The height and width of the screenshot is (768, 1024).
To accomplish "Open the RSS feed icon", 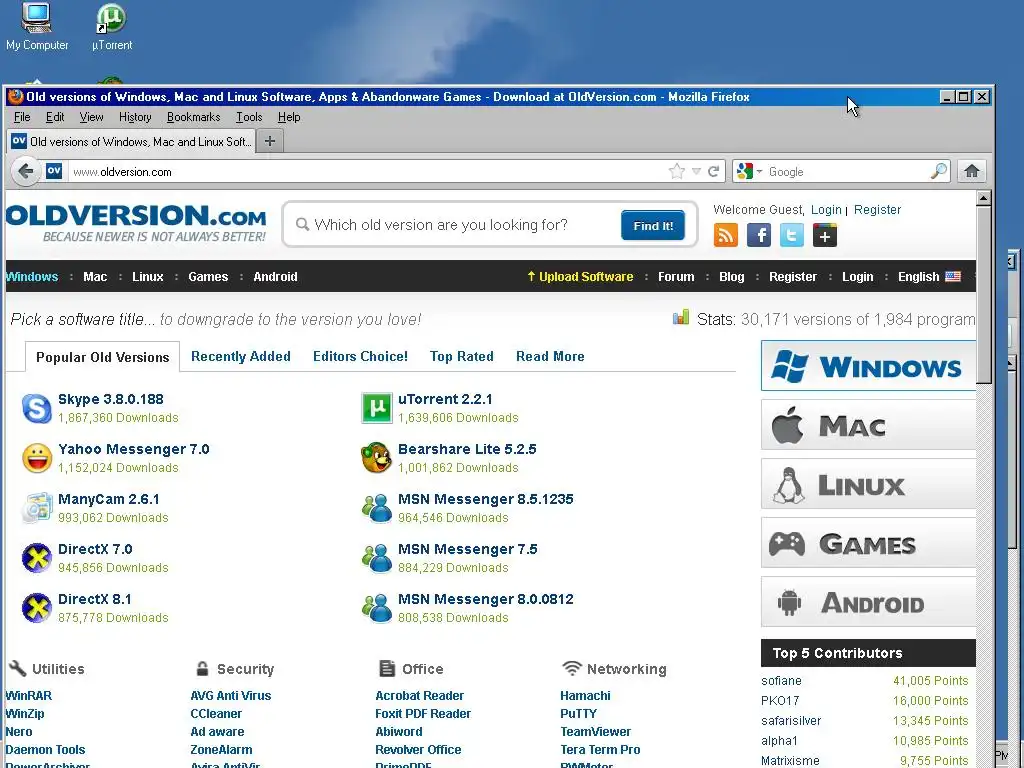I will 726,235.
